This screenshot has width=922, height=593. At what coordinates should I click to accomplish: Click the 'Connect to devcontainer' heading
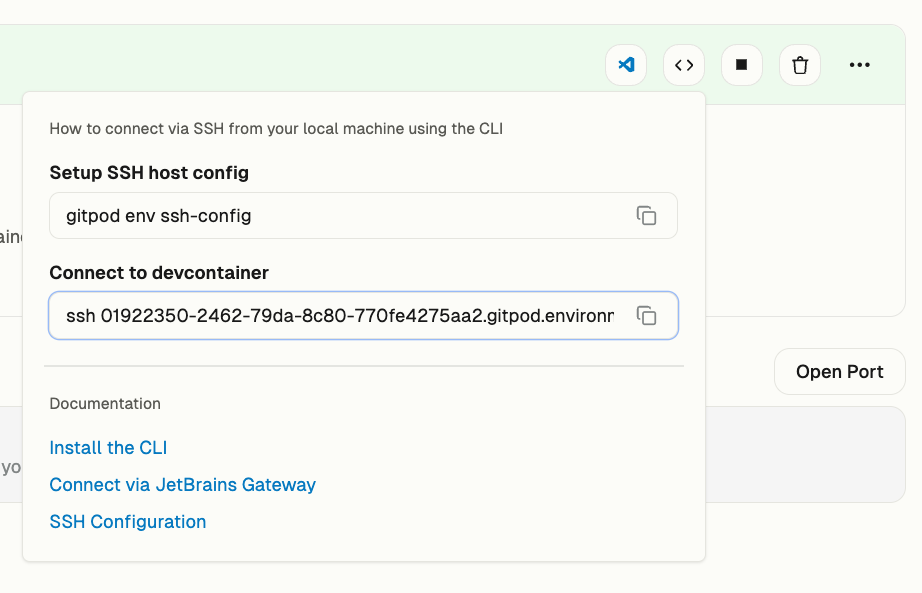(159, 273)
